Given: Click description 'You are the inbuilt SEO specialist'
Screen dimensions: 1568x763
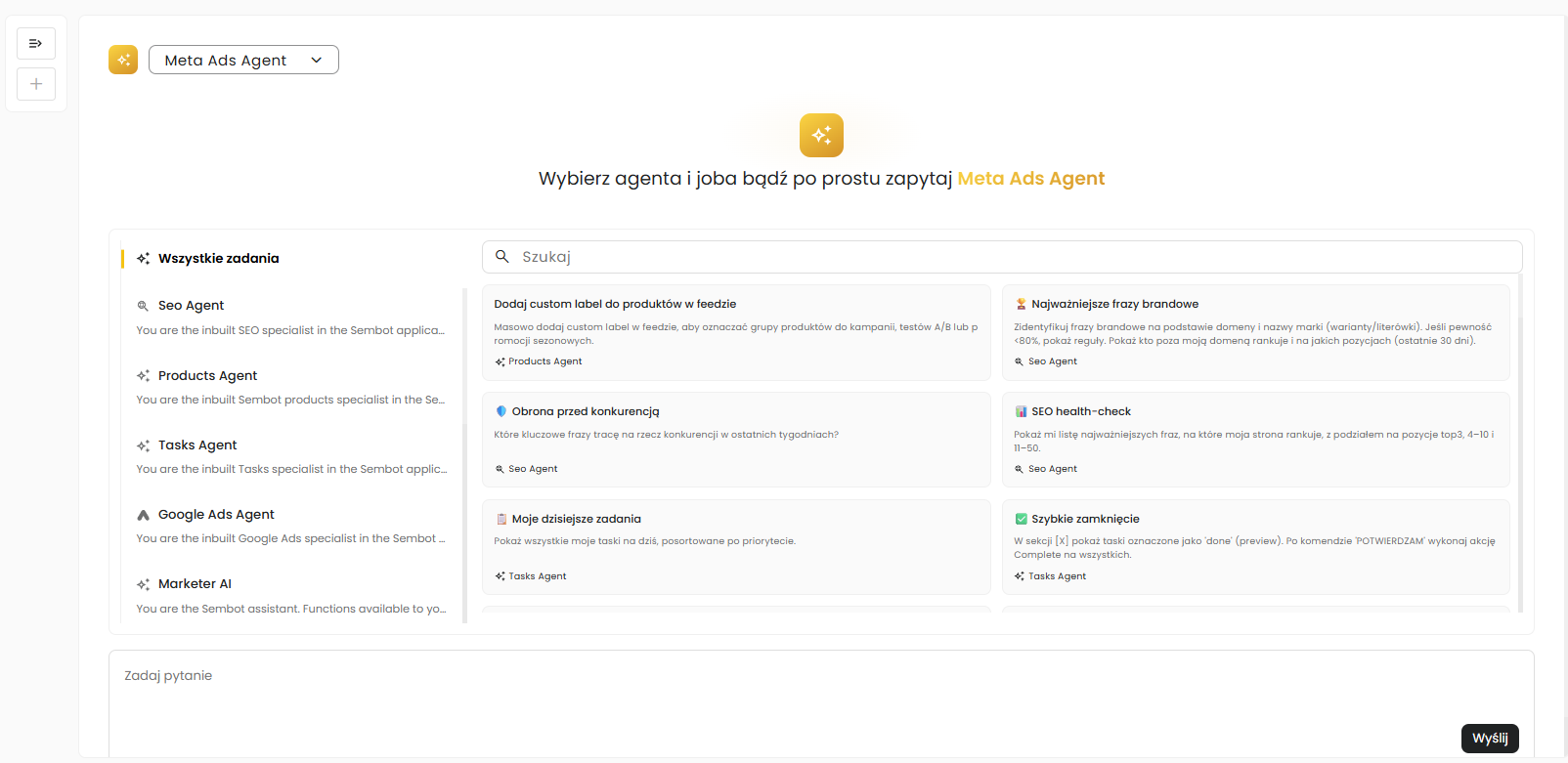Looking at the screenshot, I should 290,330.
